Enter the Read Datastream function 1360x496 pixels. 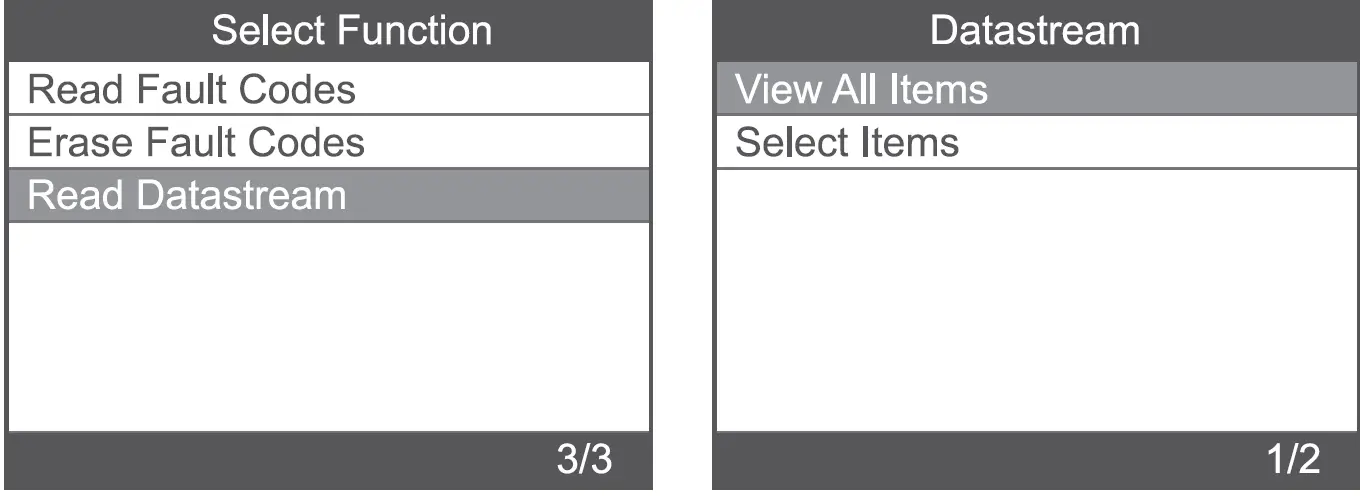187,195
